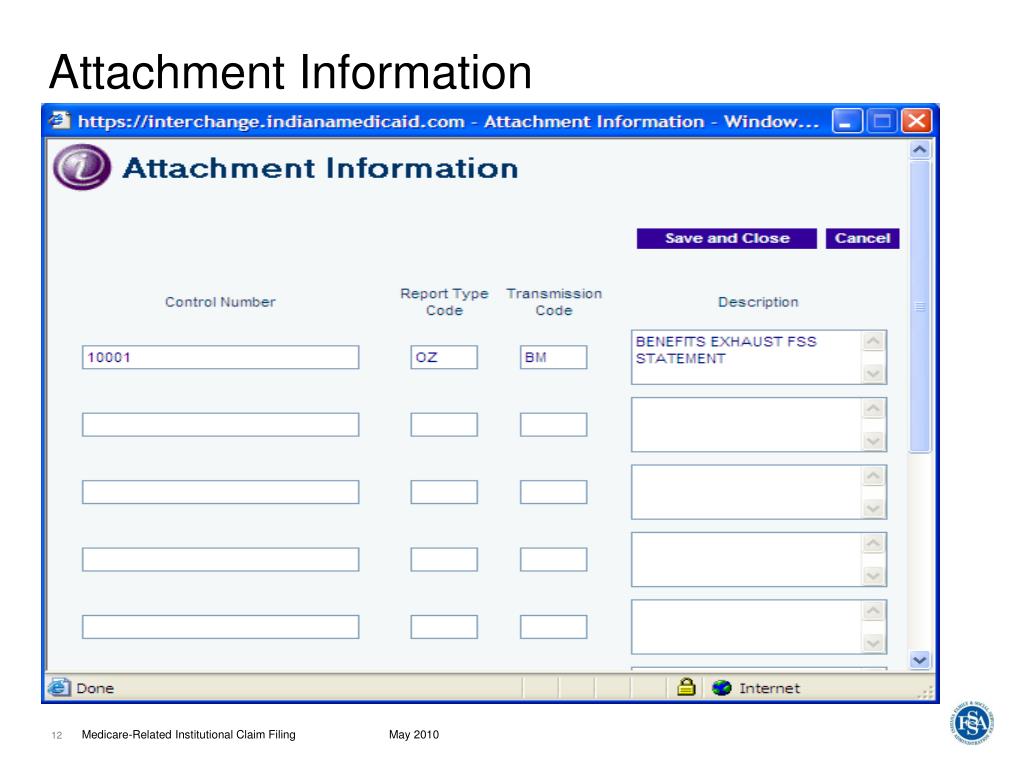Click the Internet Explorer page icon in title bar

tap(59, 121)
